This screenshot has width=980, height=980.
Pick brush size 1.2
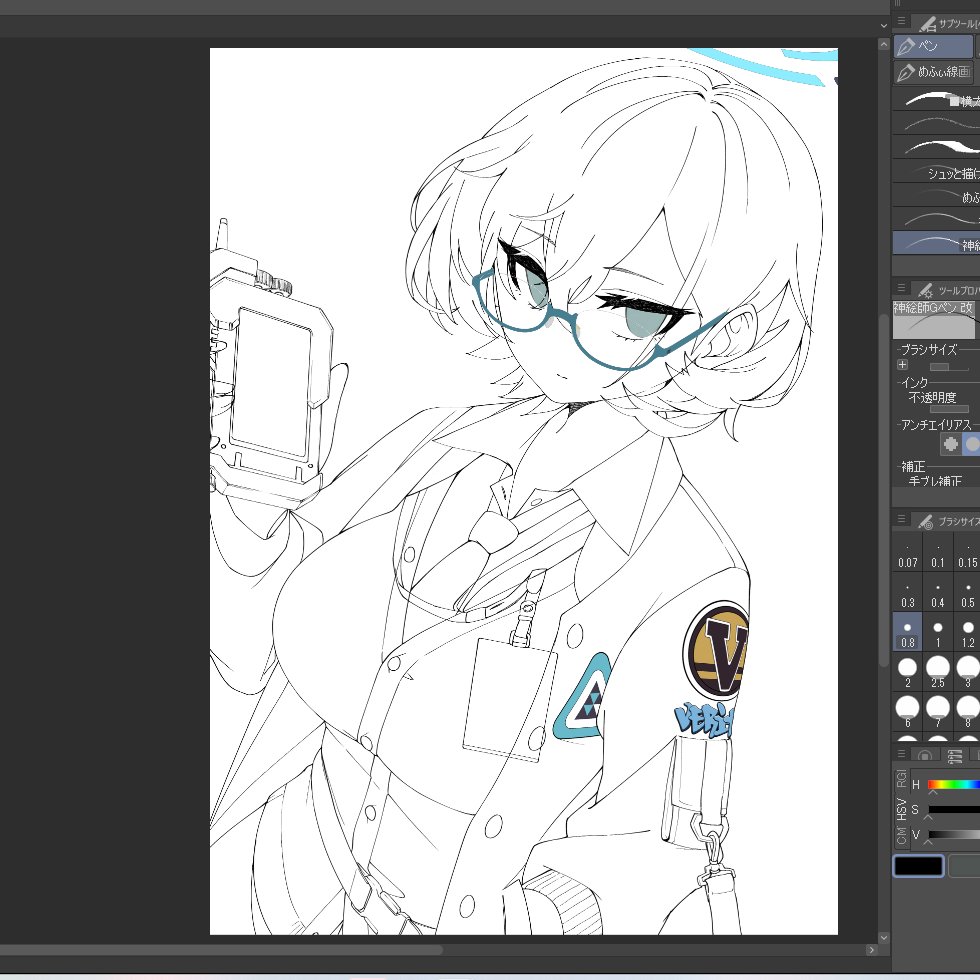tap(968, 632)
